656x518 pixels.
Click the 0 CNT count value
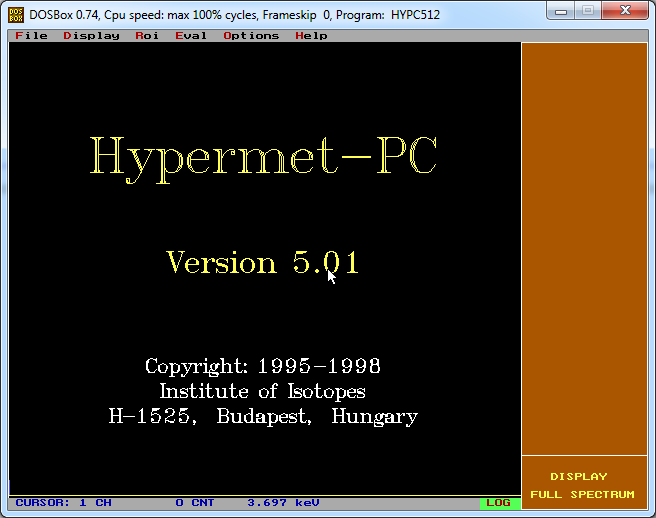pos(195,503)
